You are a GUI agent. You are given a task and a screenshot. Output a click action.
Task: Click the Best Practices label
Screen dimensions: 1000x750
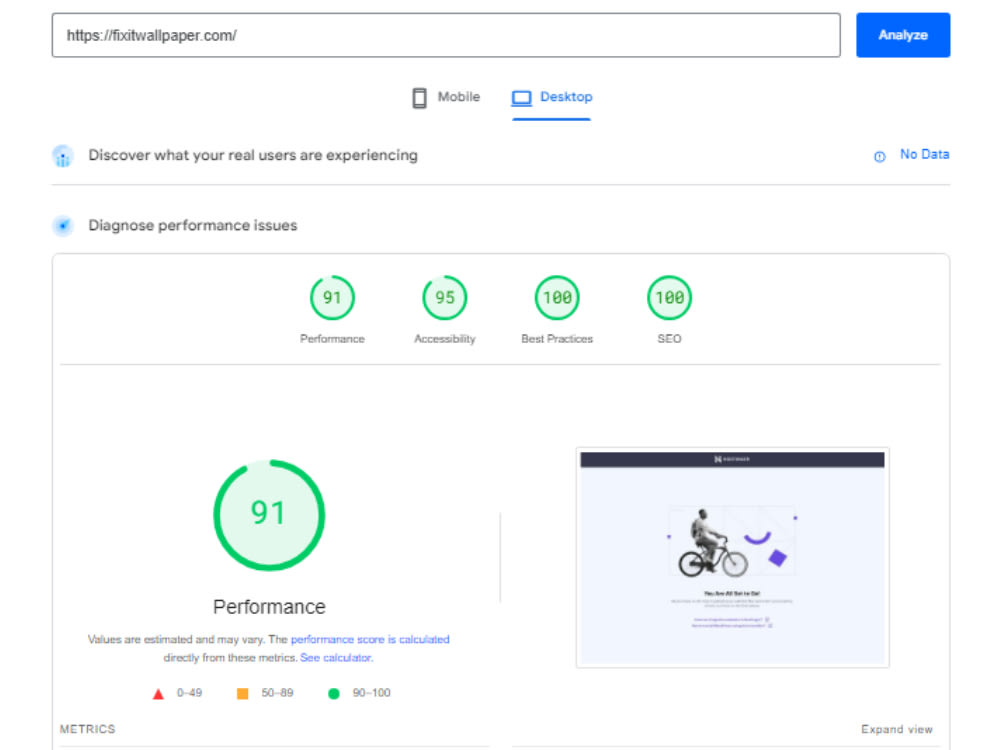(557, 339)
